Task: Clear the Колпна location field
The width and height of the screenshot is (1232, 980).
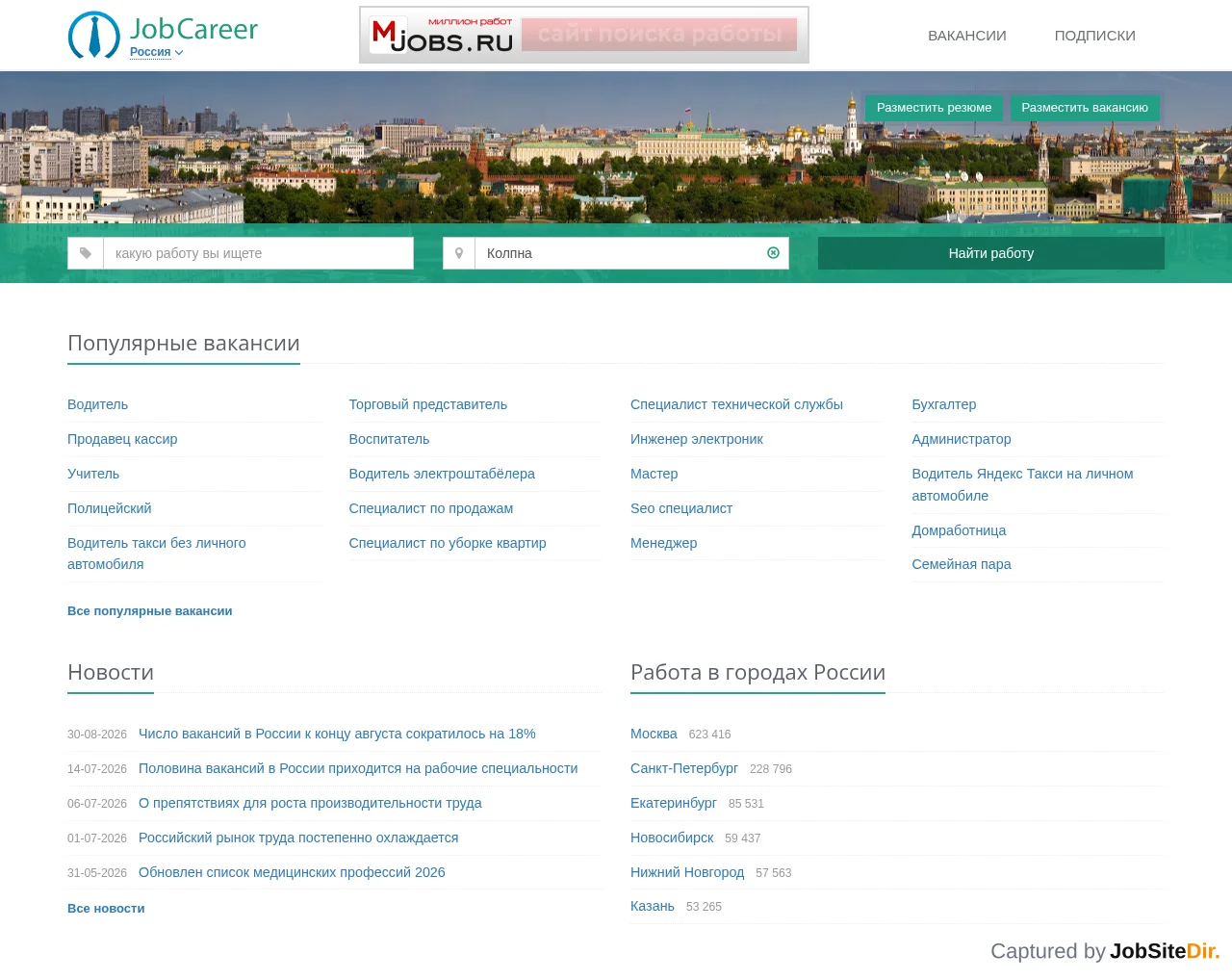Action: pyautogui.click(x=773, y=253)
